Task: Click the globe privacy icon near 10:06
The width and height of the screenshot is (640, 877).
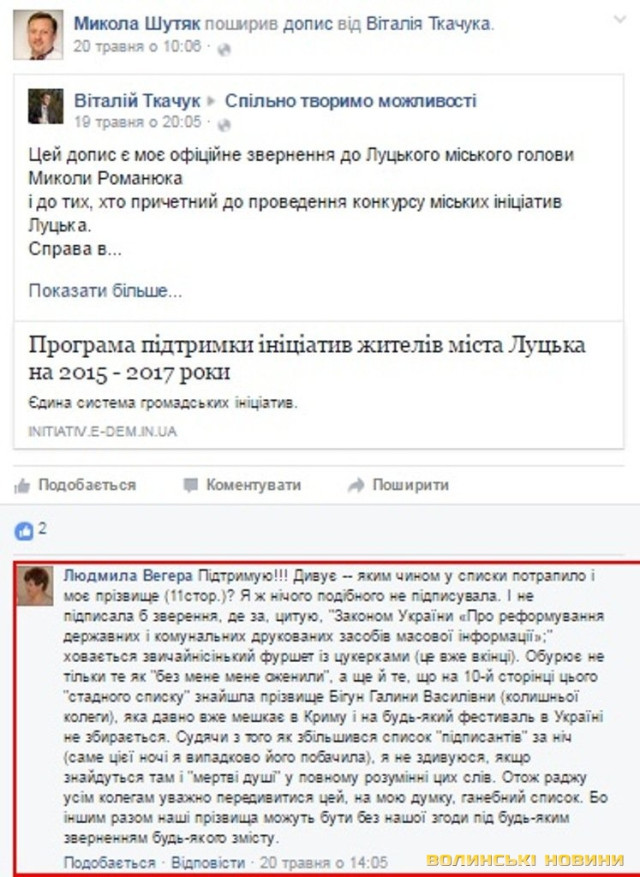Action: tap(224, 49)
